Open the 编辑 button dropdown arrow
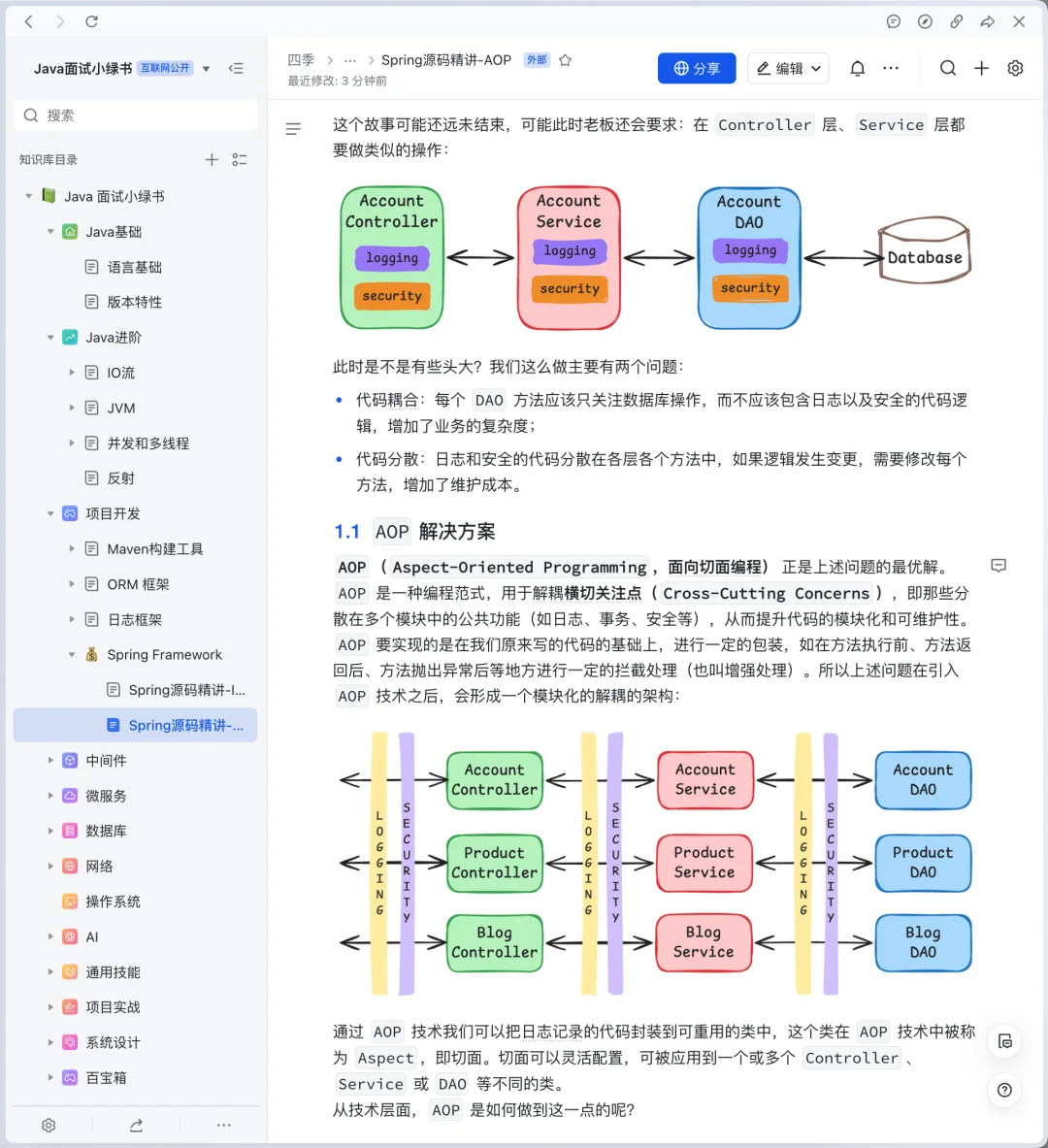Image resolution: width=1048 pixels, height=1148 pixels. tap(815, 68)
